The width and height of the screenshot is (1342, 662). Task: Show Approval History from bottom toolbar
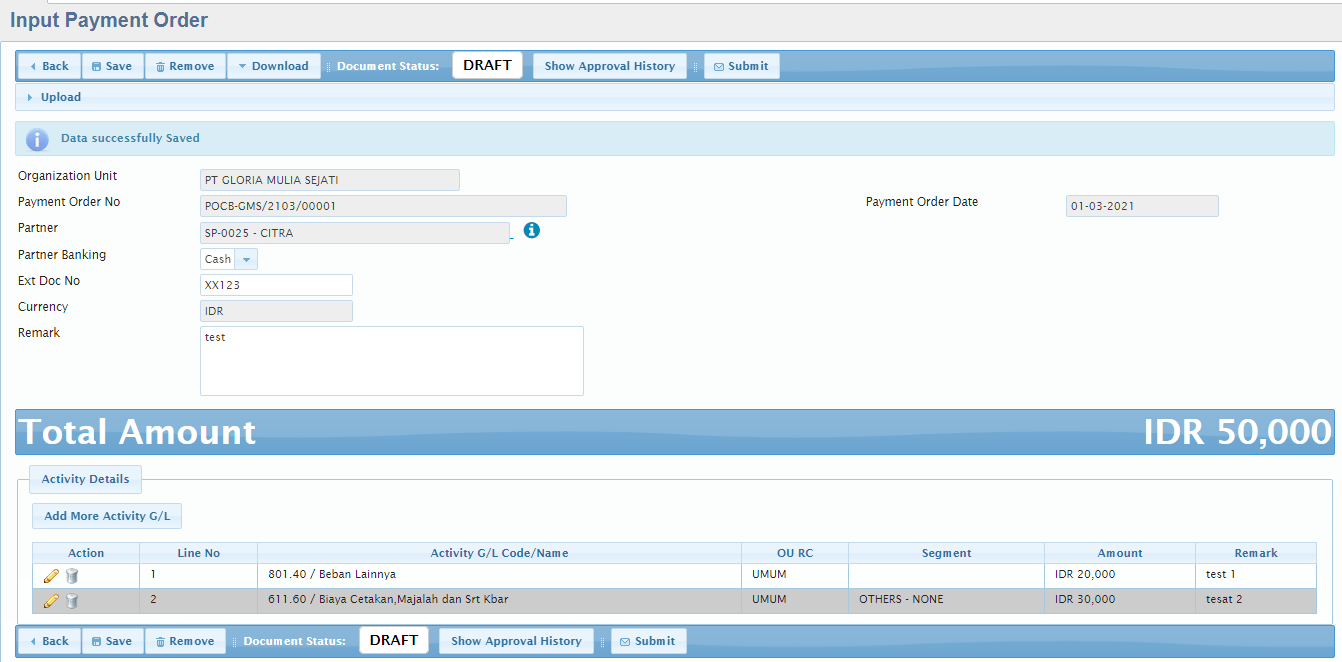pos(516,641)
